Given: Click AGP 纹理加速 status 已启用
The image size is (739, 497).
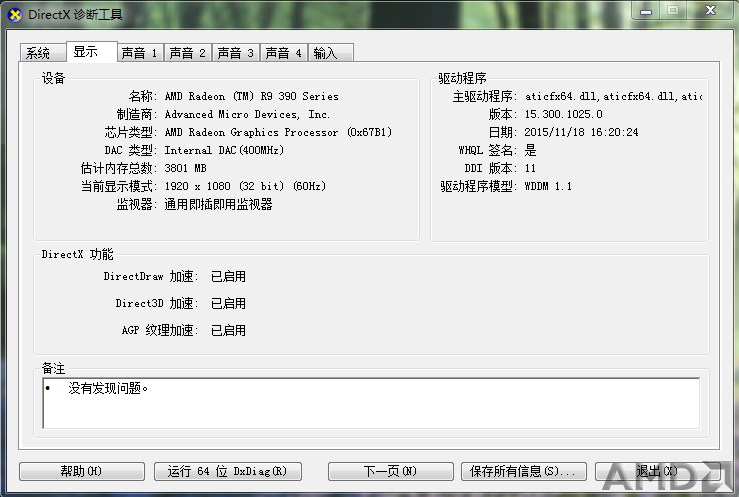Looking at the screenshot, I should pos(228,330).
